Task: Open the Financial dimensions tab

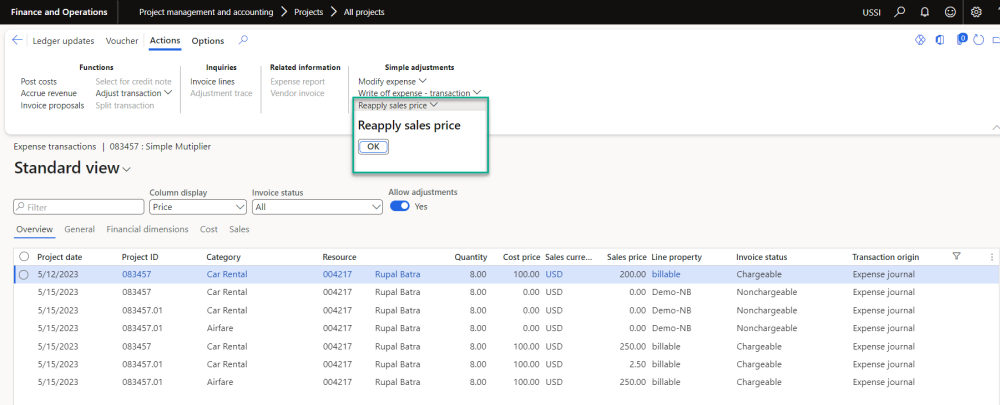Action: click(147, 229)
